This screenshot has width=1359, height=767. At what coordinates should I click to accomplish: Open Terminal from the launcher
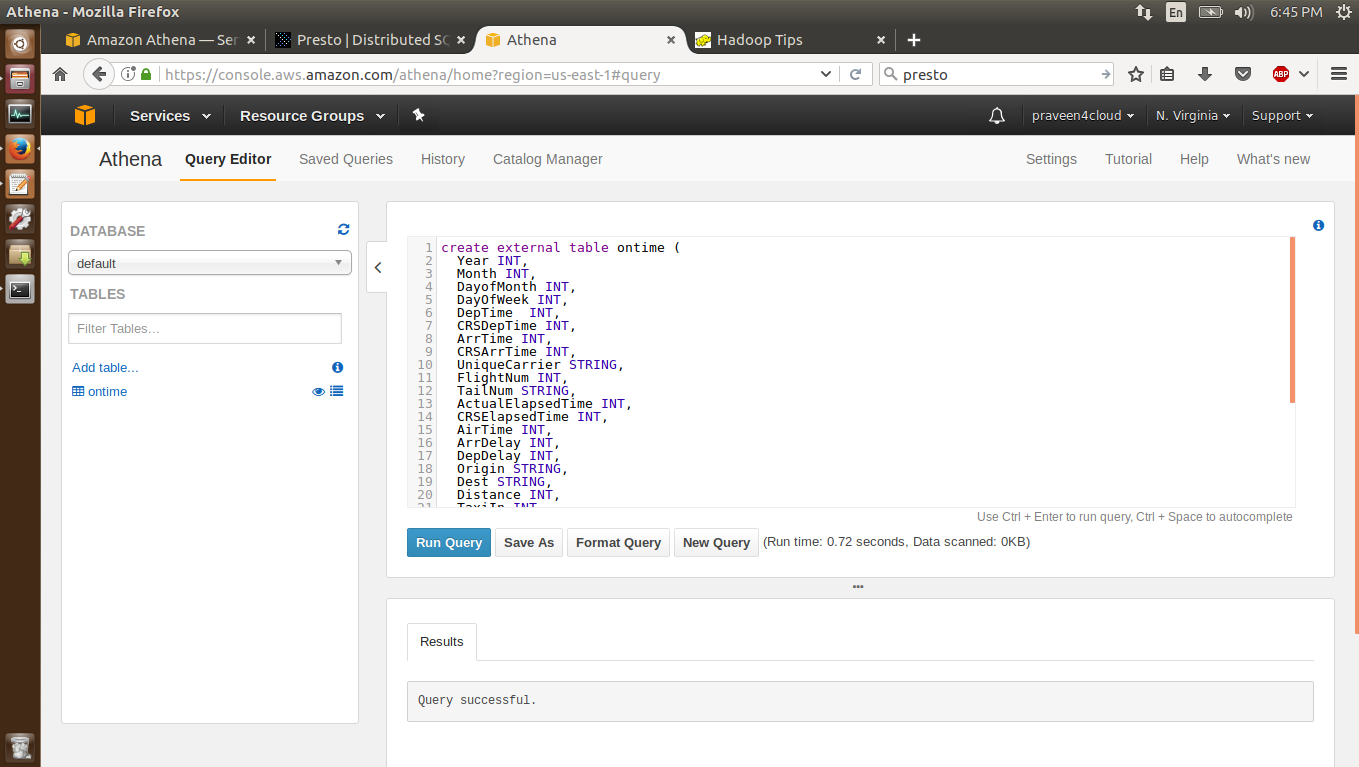[x=21, y=290]
